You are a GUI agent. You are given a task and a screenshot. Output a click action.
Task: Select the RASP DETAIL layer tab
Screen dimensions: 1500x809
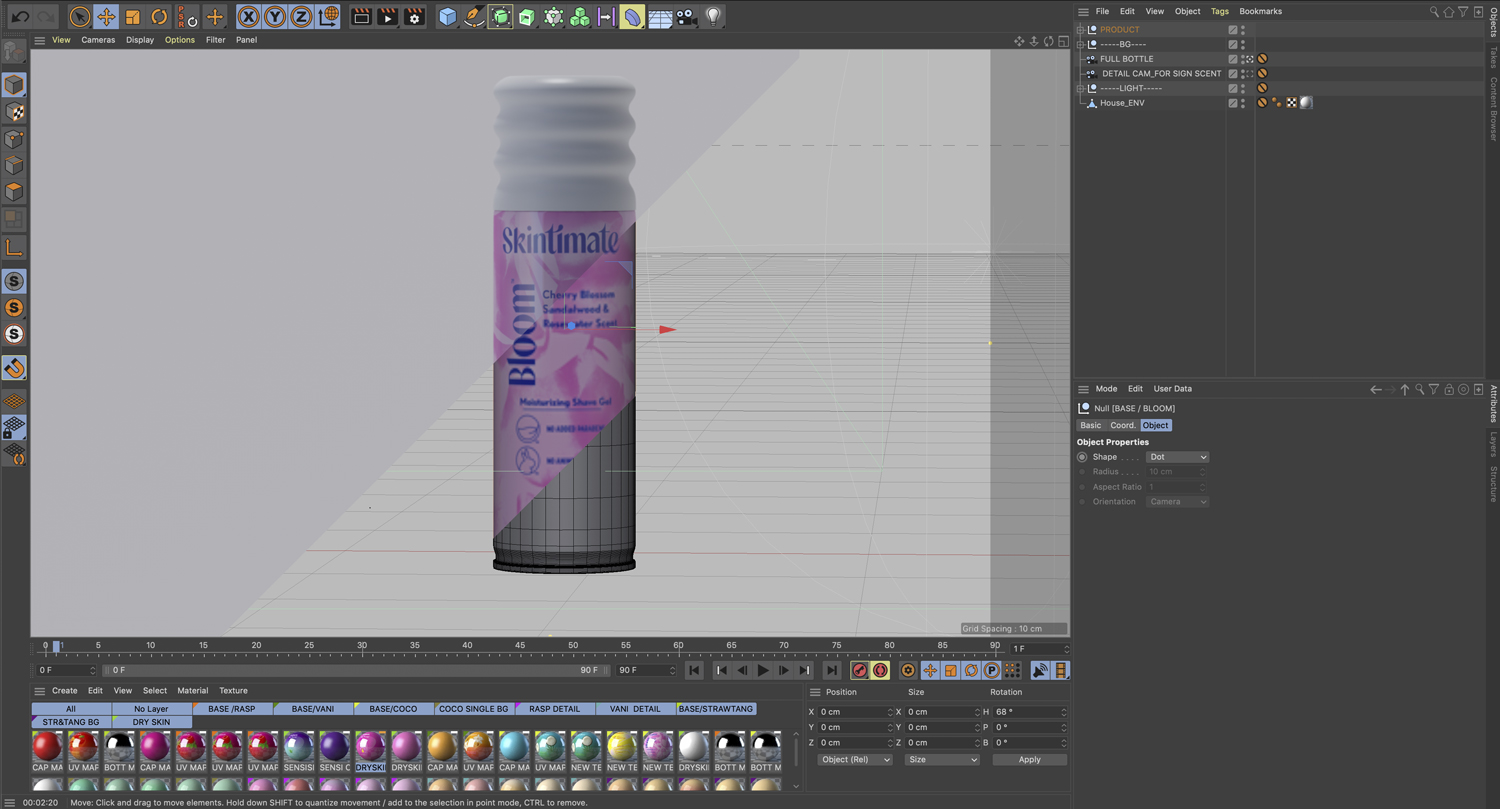click(x=555, y=709)
